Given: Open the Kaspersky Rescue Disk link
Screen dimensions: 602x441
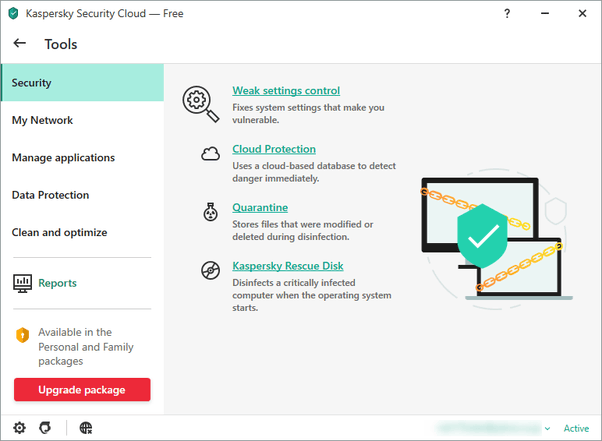Looking at the screenshot, I should tap(288, 266).
